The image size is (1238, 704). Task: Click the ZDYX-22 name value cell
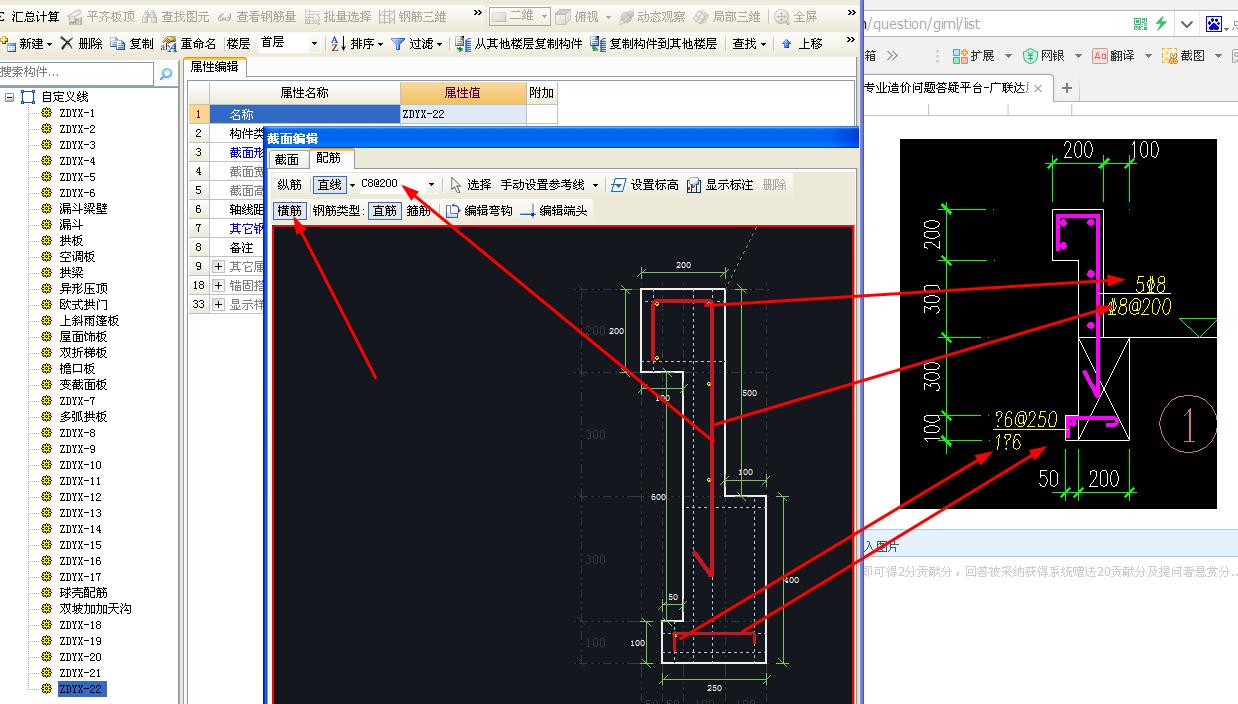[x=463, y=114]
